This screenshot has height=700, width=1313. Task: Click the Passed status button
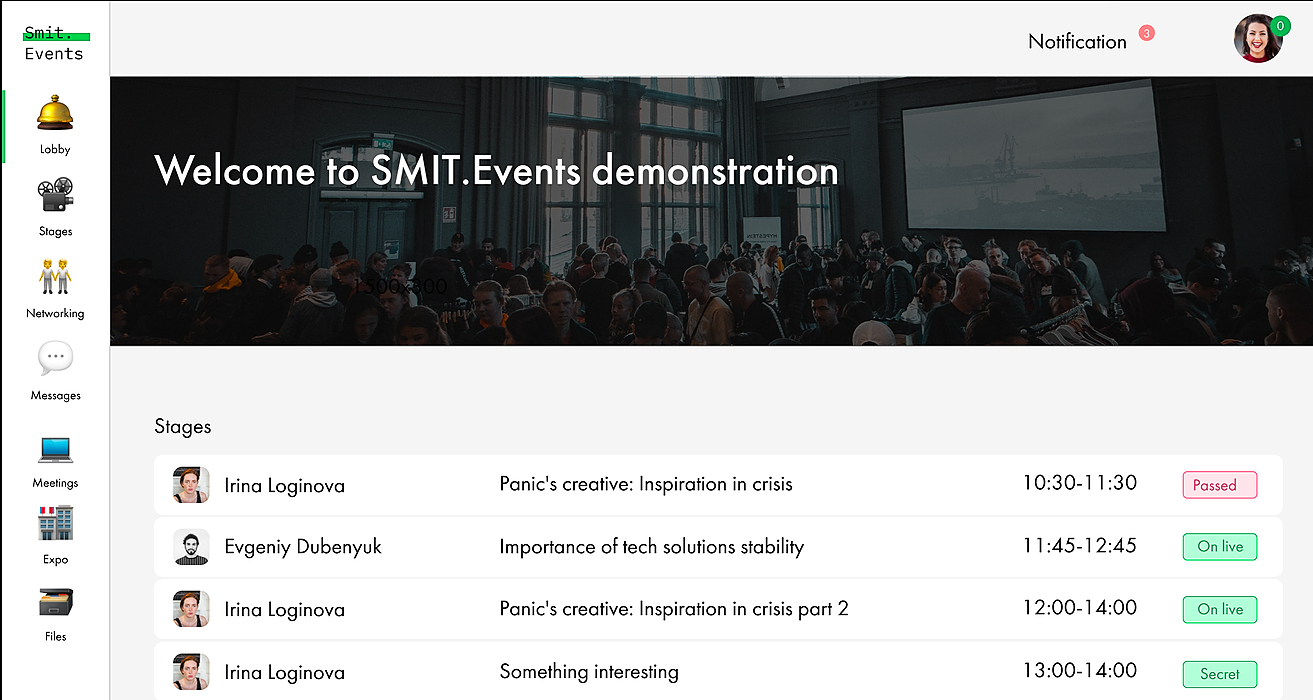coord(1220,485)
